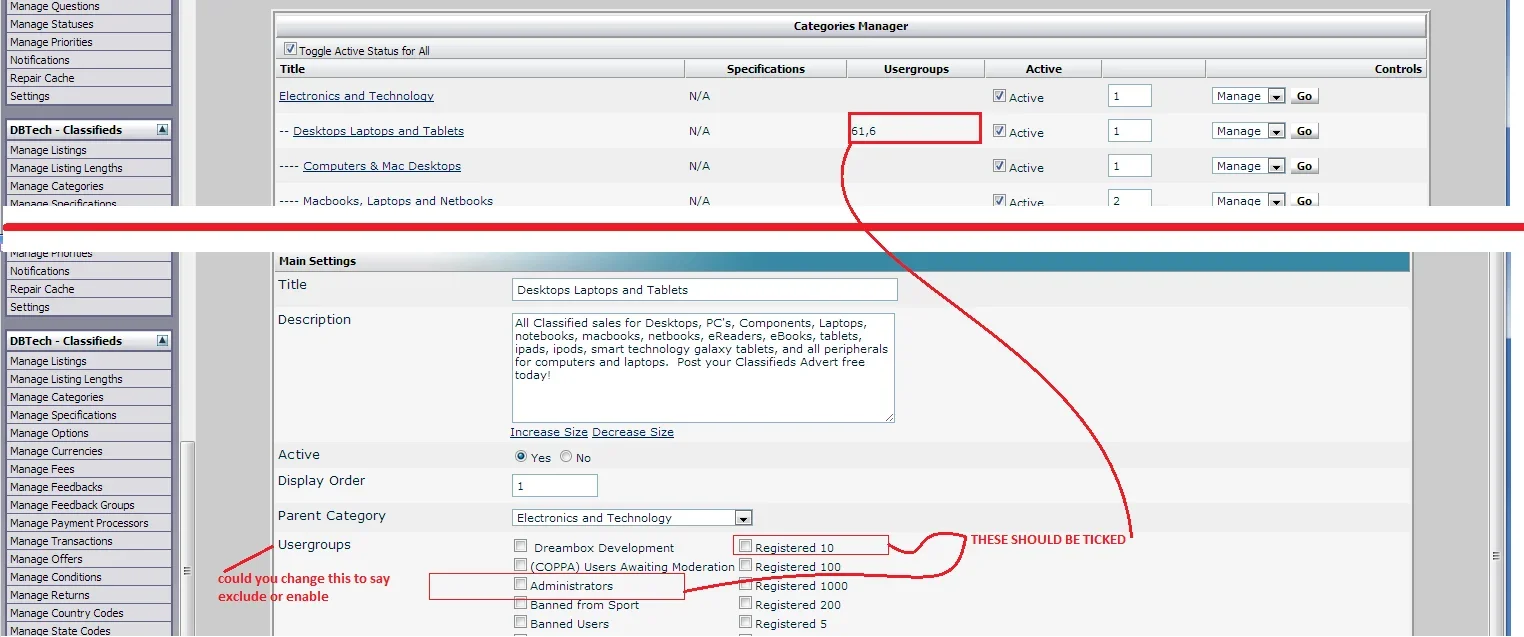The image size is (1524, 637).
Task: Grab the Description textarea resize handle
Action: point(889,416)
